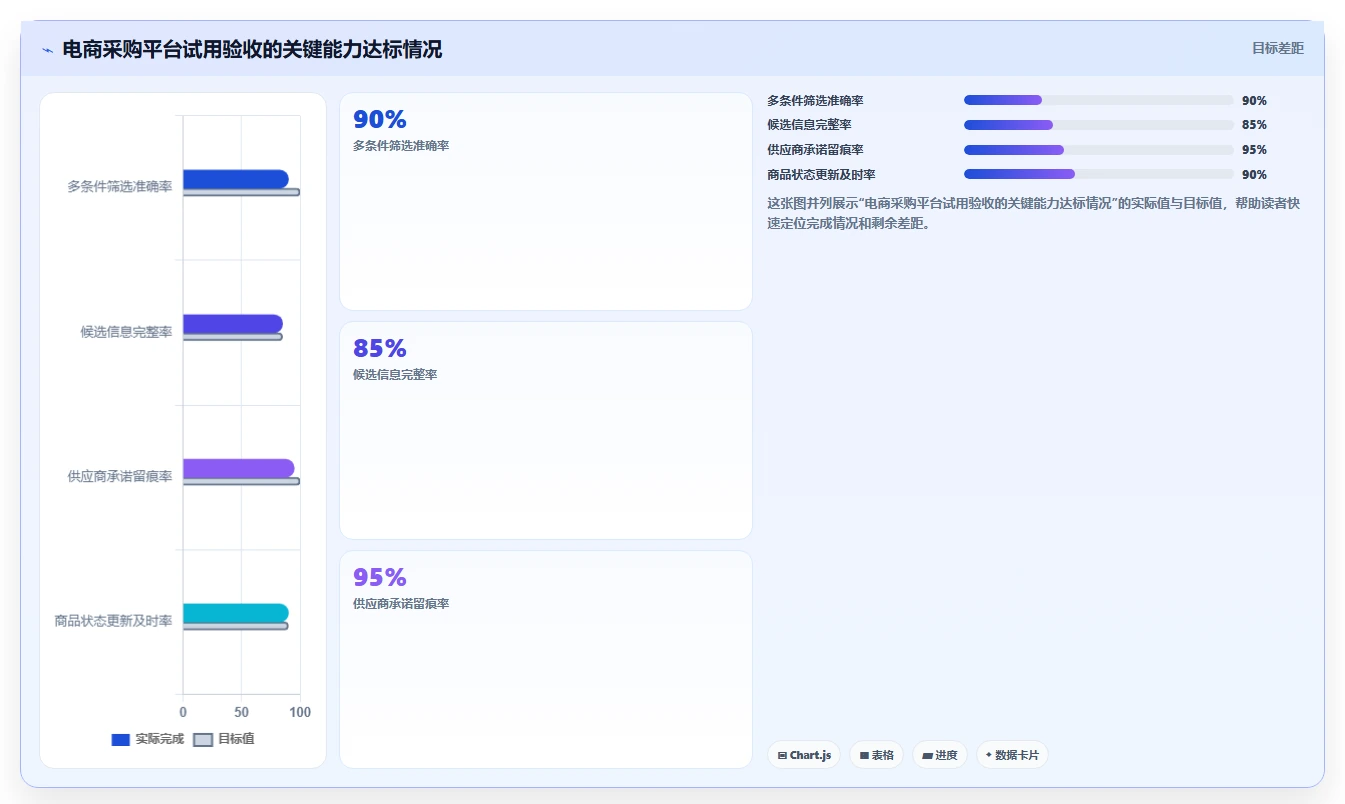Select the 表格 tag chip
Screen dimensions: 1345x804
point(876,755)
